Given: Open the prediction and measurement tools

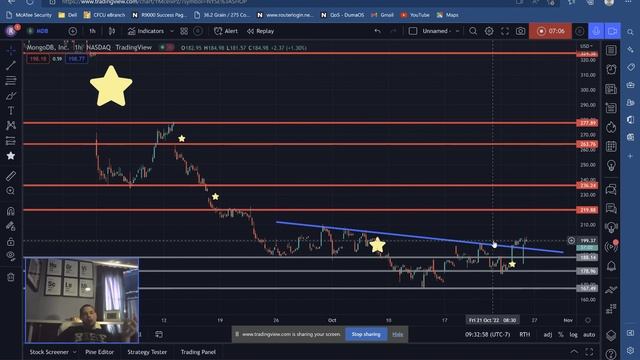Looking at the screenshot, I should tap(11, 141).
